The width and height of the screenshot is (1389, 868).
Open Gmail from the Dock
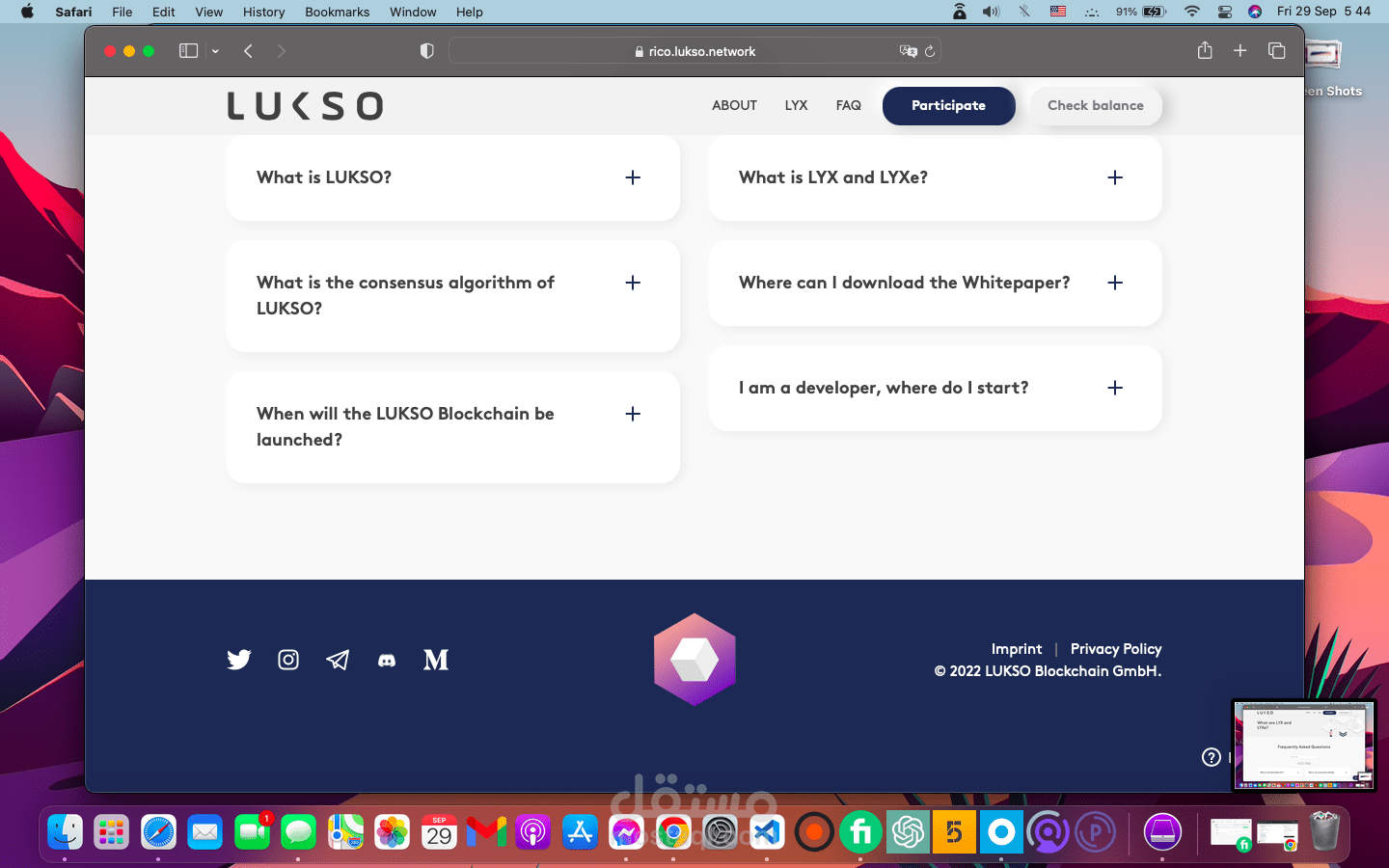486,831
